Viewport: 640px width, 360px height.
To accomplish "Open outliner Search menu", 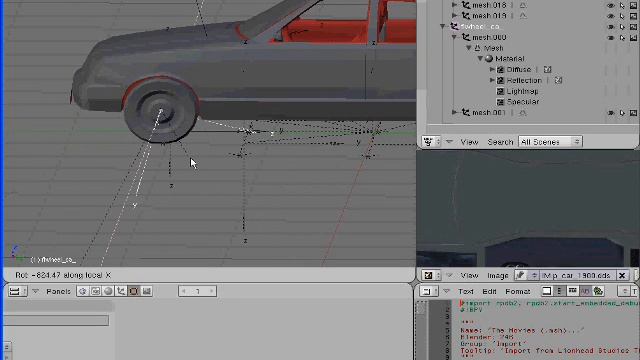I will click(x=500, y=142).
